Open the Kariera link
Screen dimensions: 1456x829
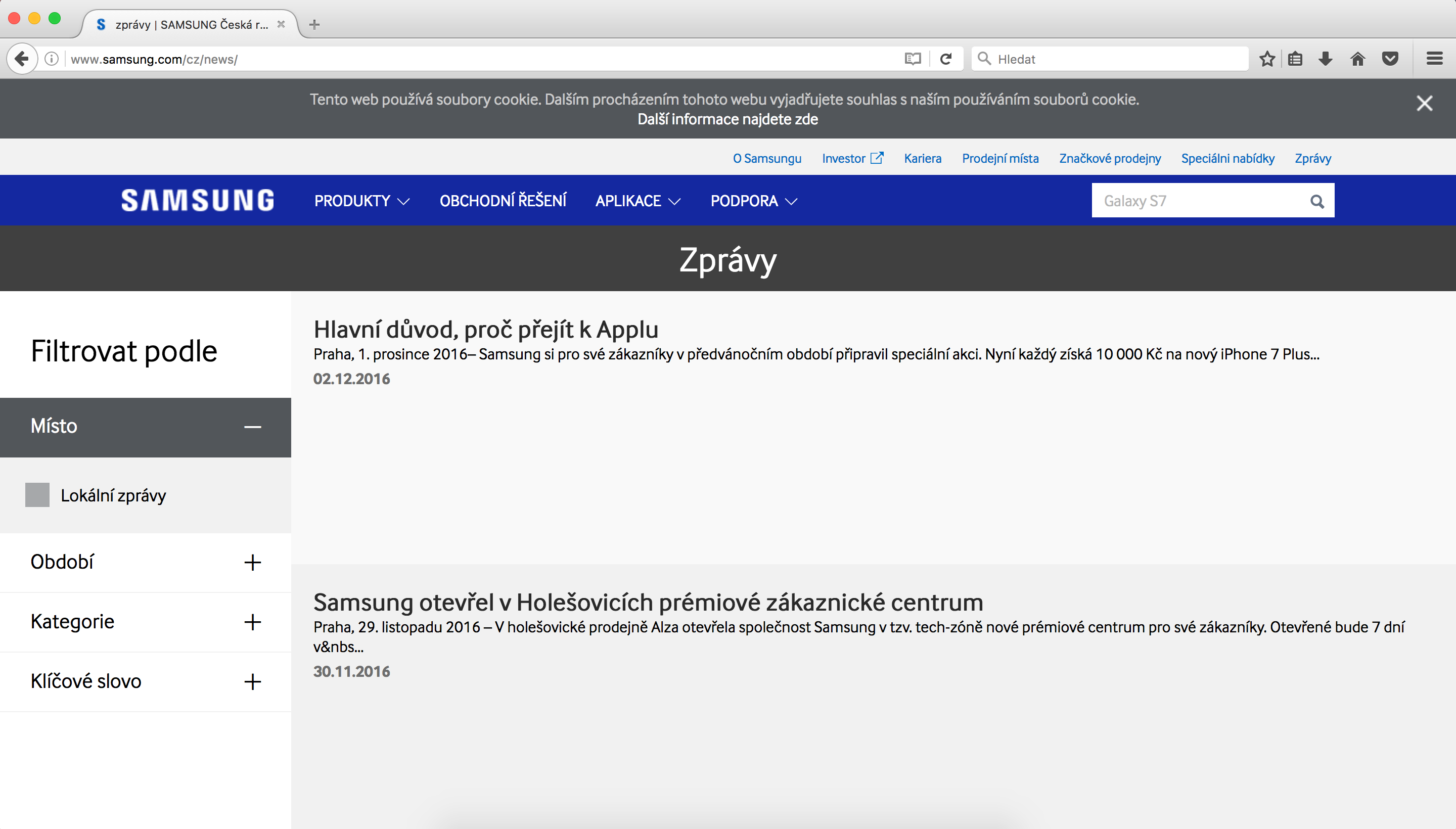point(923,158)
